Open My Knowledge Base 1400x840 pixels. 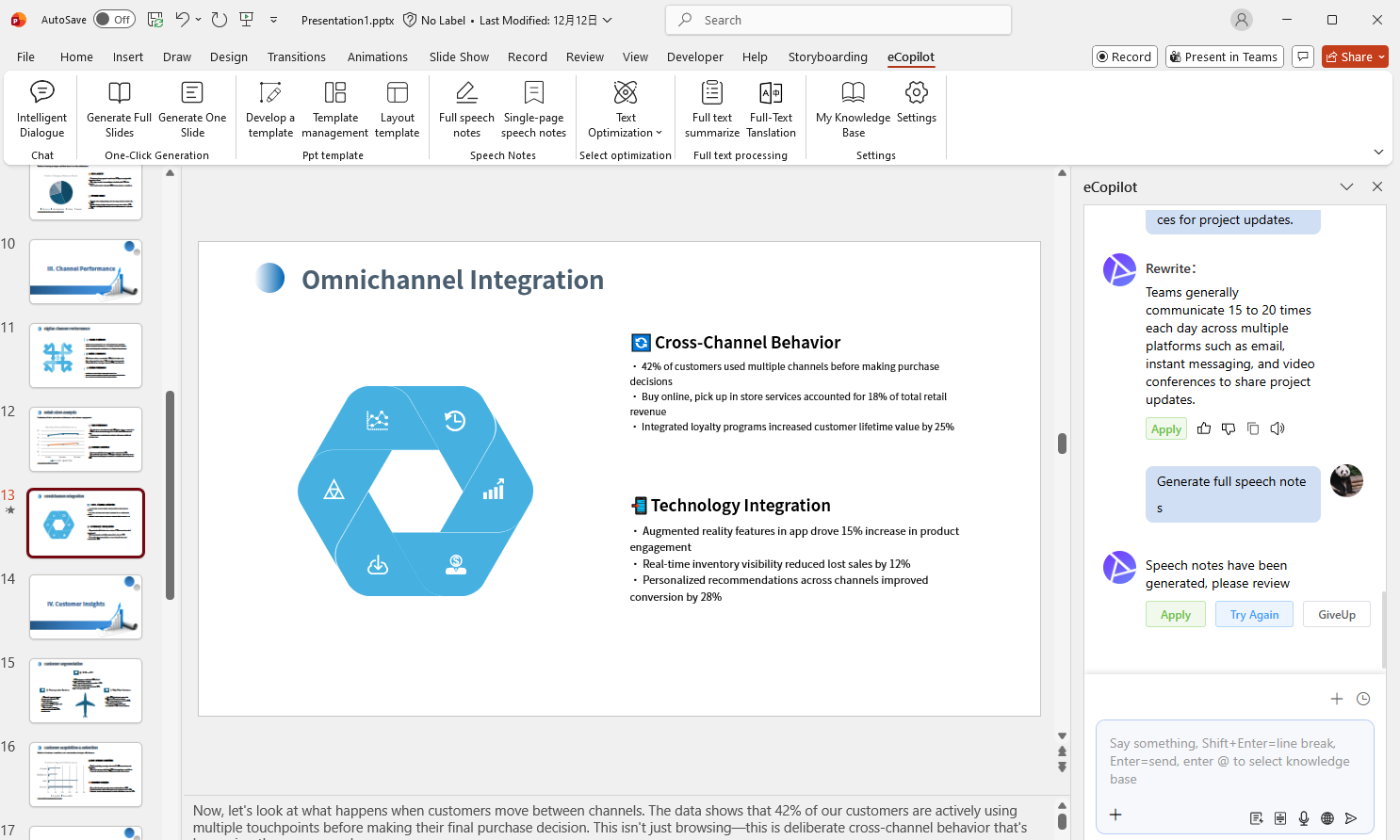coord(852,106)
